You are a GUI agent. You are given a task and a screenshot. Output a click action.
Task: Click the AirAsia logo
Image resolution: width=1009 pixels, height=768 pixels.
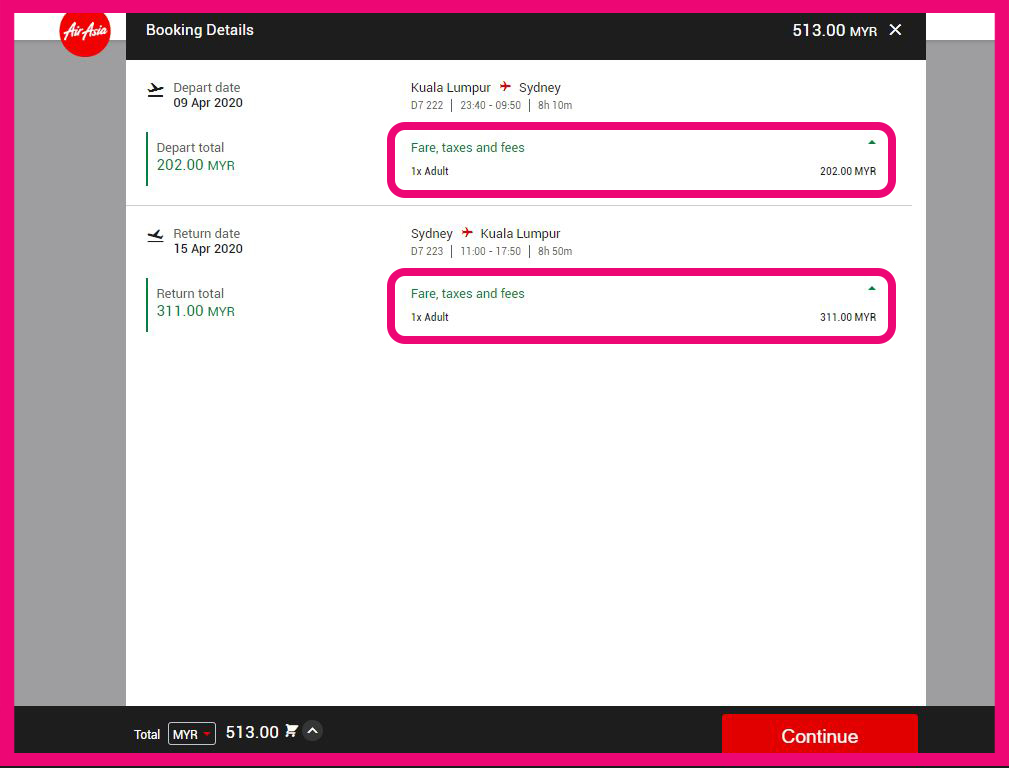click(85, 31)
